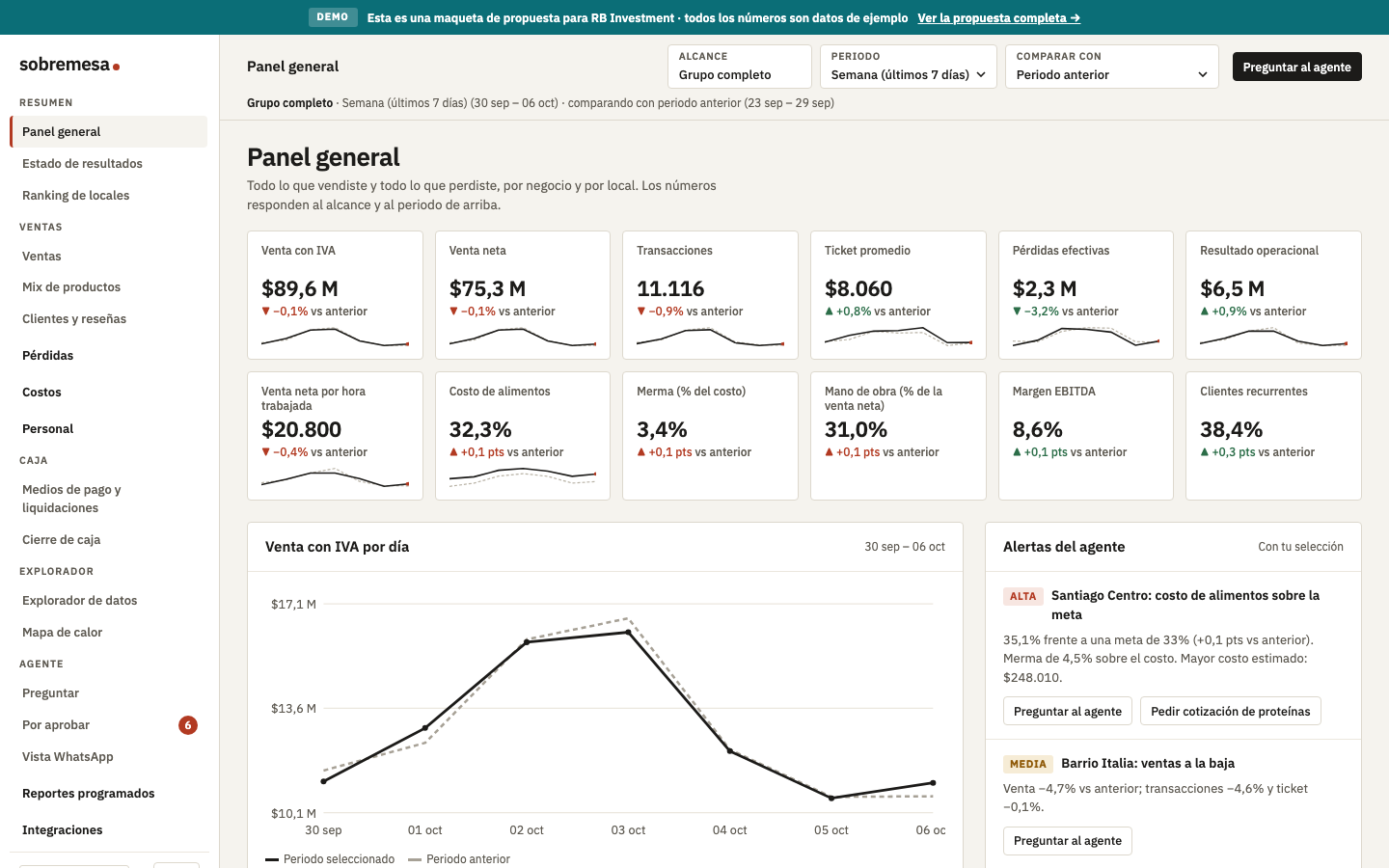Open the Pérdidas efectivas card
The image size is (1389, 868).
point(1086,295)
